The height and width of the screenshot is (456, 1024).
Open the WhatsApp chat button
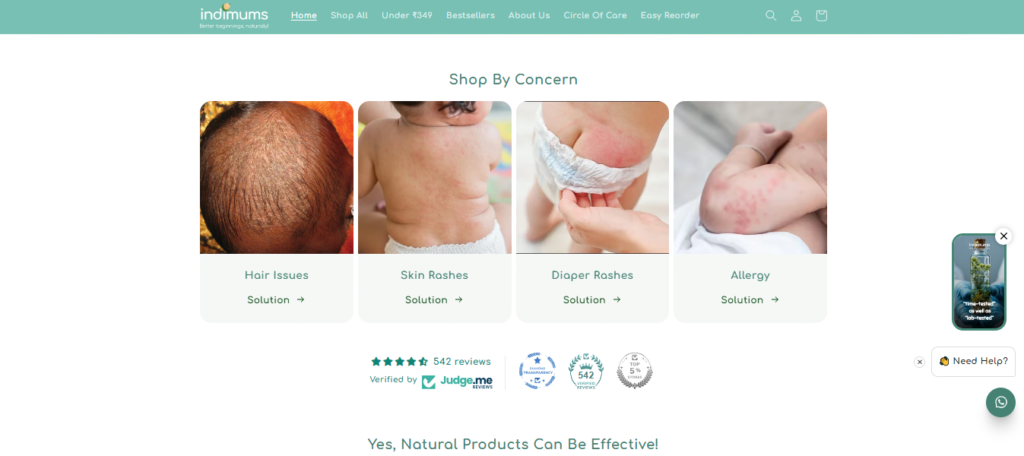[1000, 402]
